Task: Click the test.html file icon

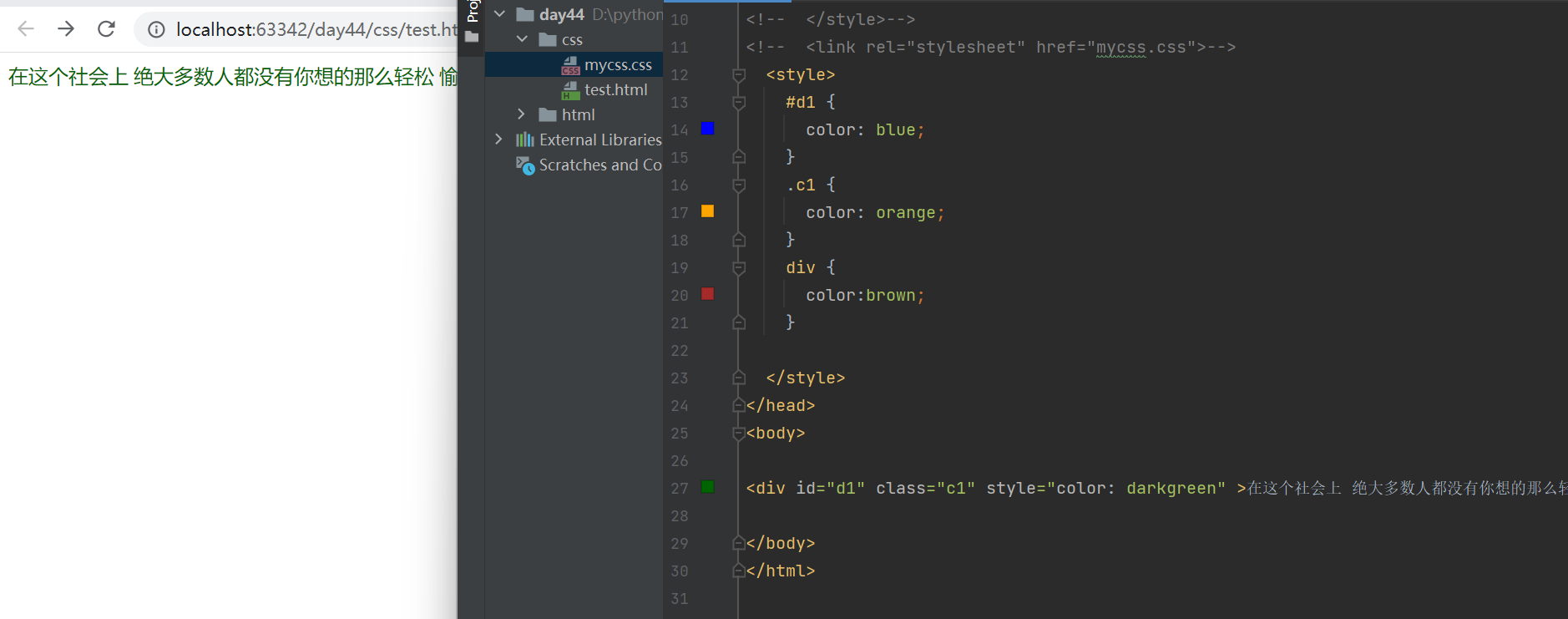Action: click(570, 90)
